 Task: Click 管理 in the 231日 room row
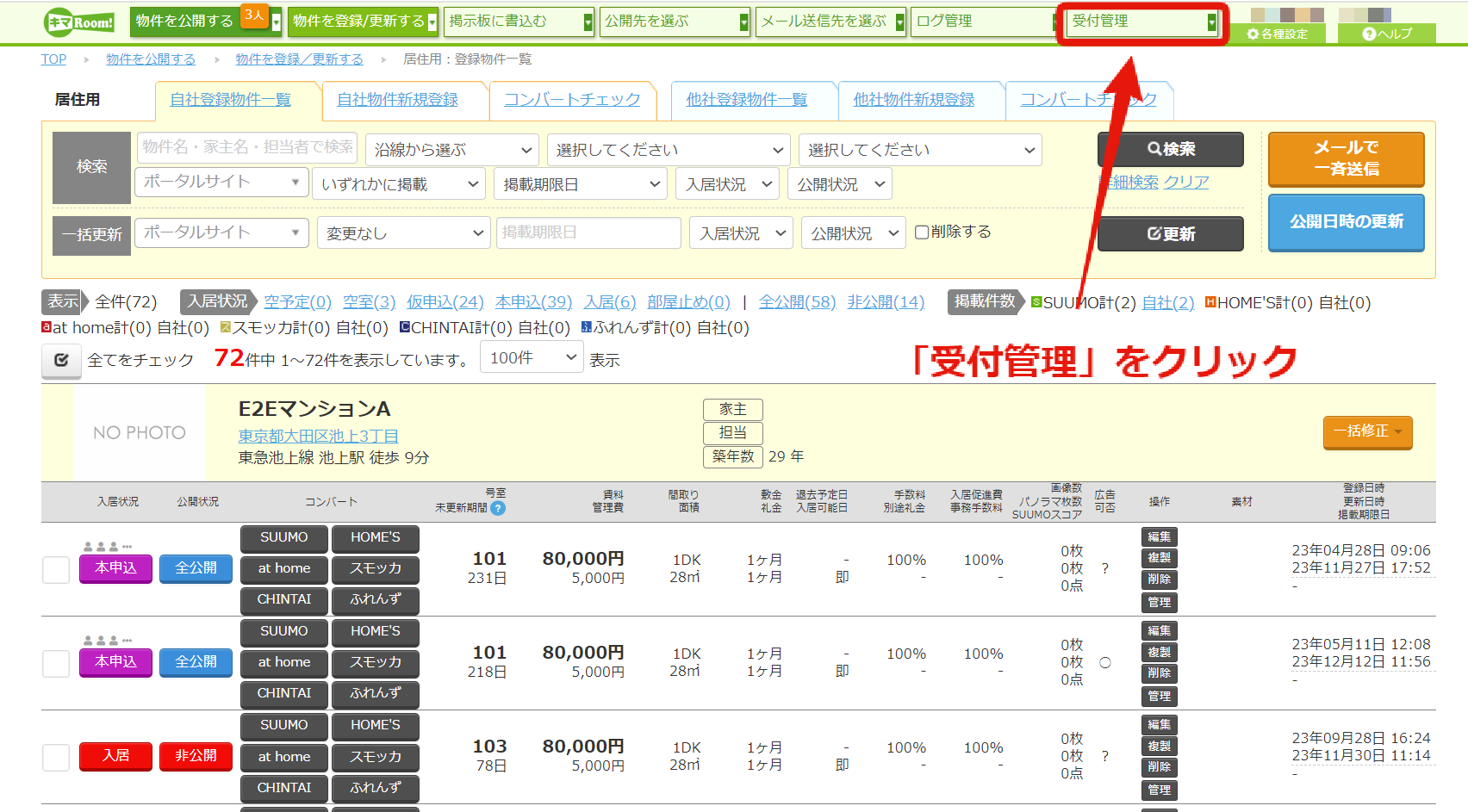pos(1159,602)
